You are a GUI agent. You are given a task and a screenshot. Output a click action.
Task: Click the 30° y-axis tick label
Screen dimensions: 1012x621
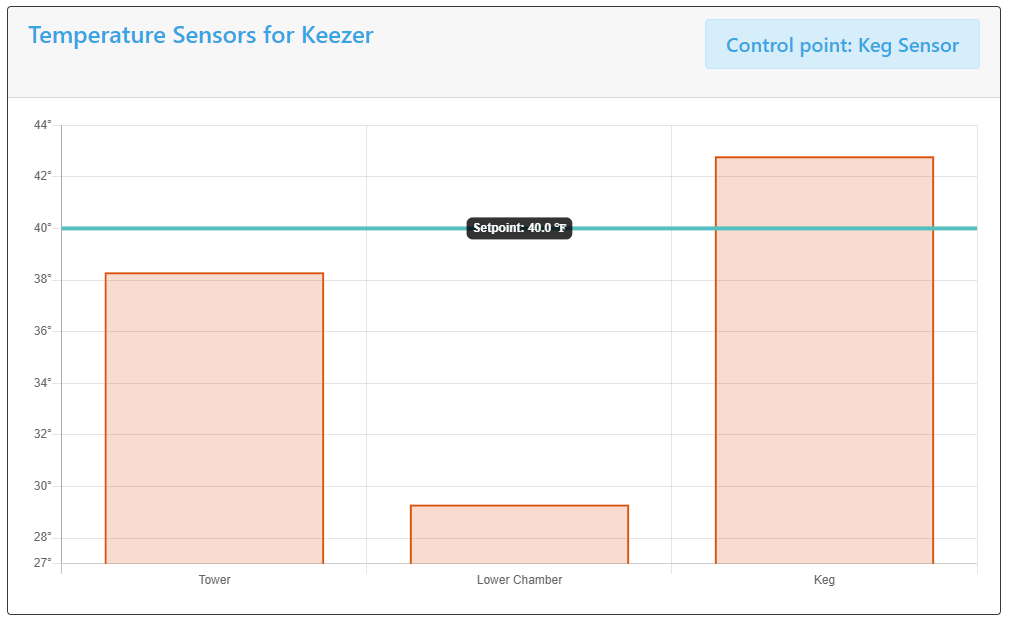tap(43, 485)
